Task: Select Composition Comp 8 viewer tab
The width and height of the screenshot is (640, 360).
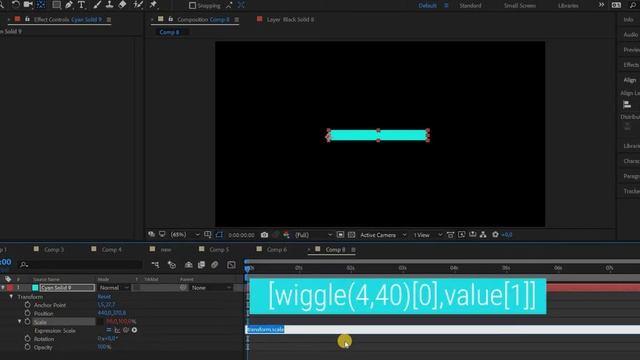Action: tap(203, 19)
